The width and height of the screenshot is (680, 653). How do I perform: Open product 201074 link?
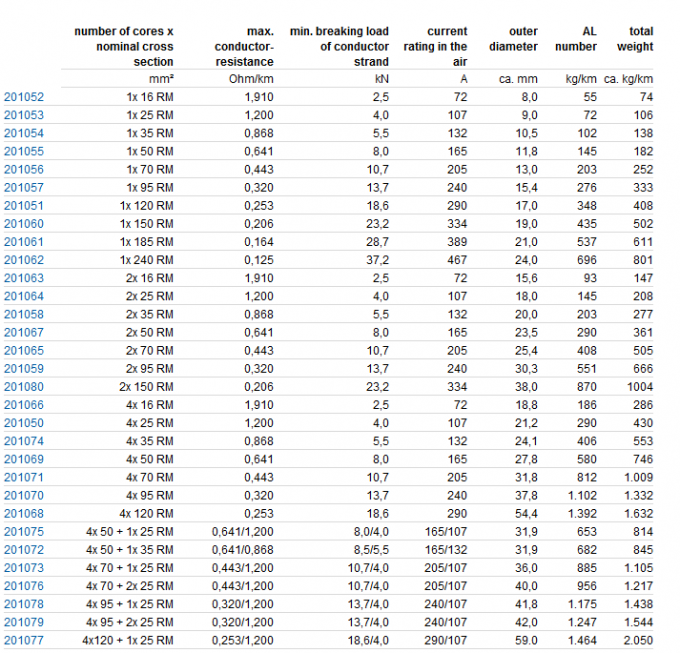(x=24, y=440)
